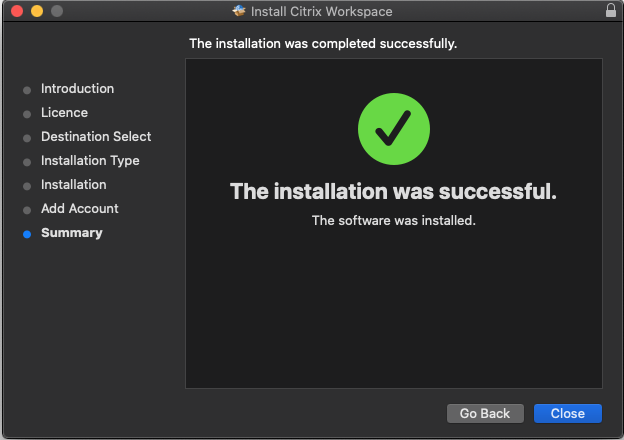
Task: Select the Licence step label
Action: [64, 112]
